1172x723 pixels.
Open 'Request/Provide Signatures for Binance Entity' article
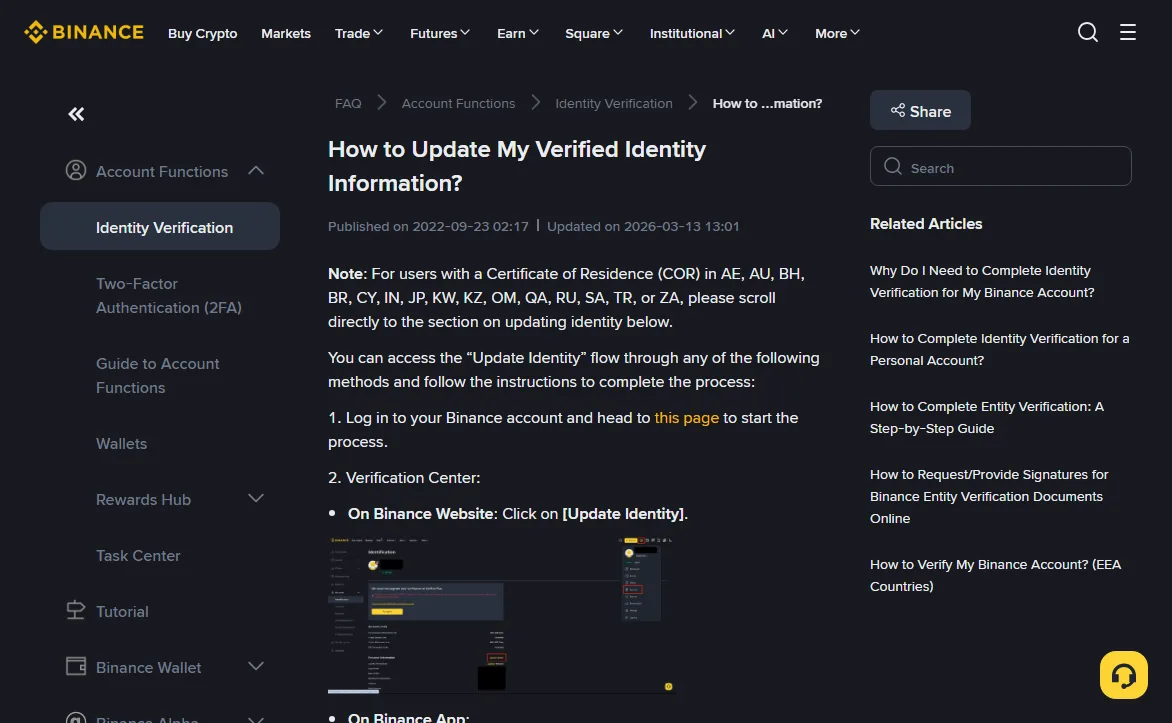(x=989, y=496)
